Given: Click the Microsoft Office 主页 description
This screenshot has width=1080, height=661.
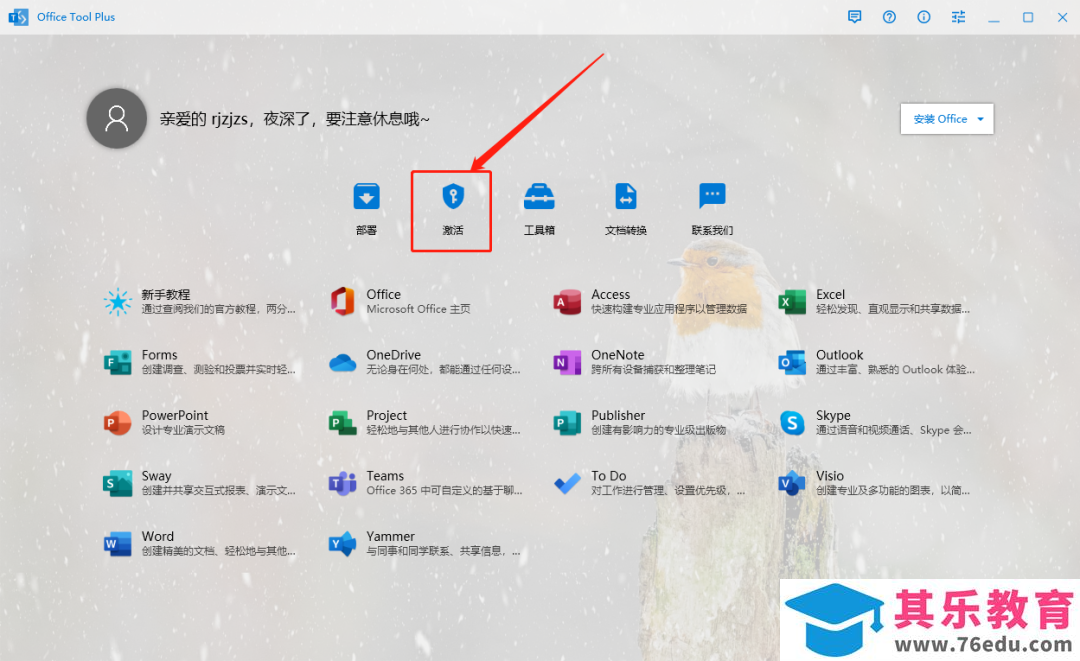Looking at the screenshot, I should pos(419,309).
